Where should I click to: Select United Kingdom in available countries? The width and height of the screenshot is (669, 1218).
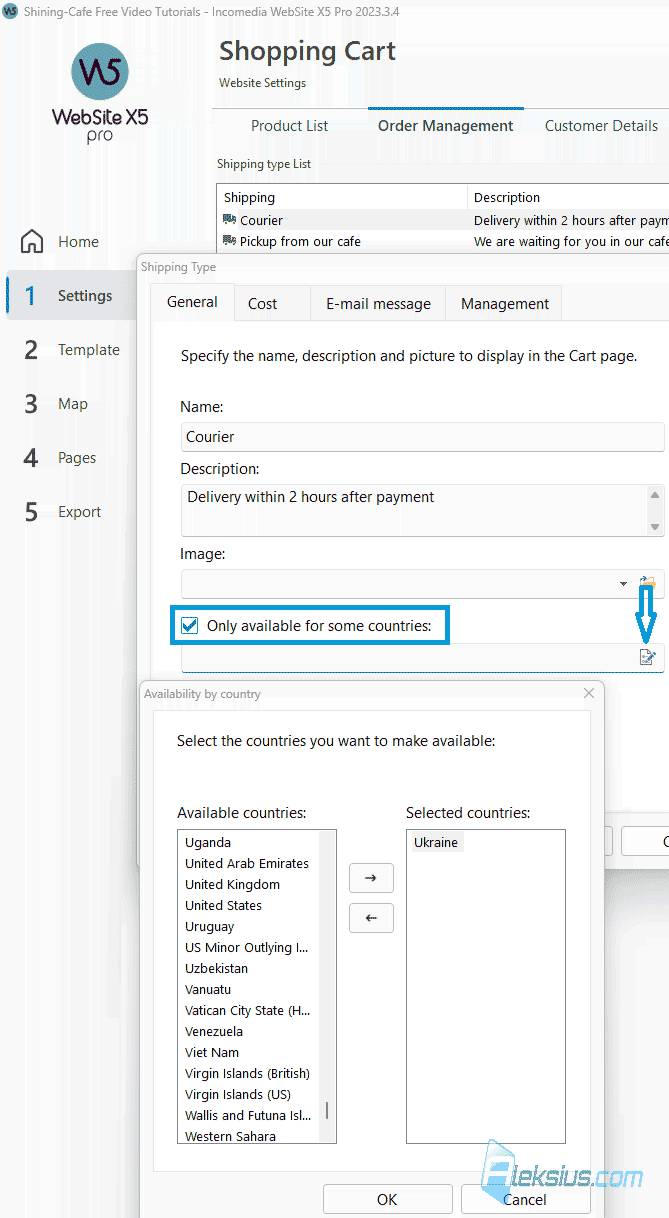232,885
